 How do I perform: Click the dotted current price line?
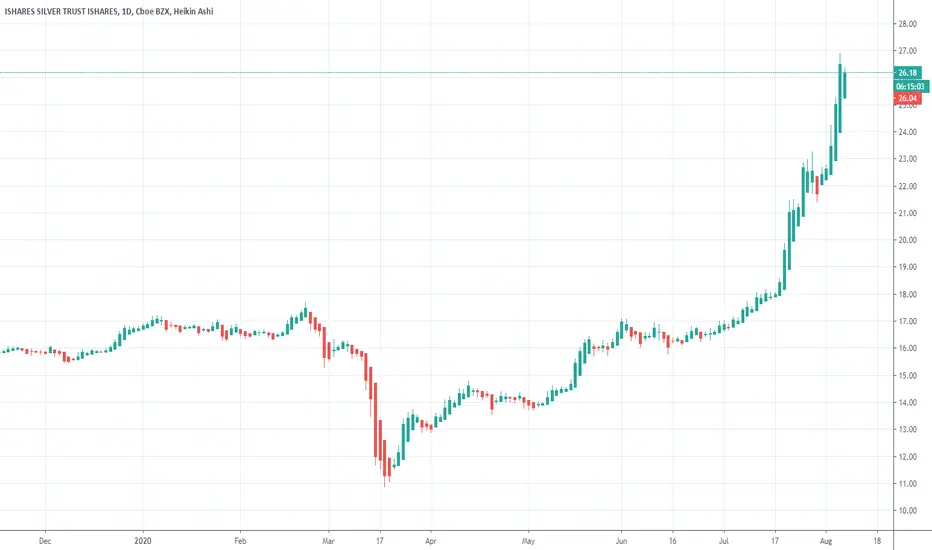coord(446,73)
